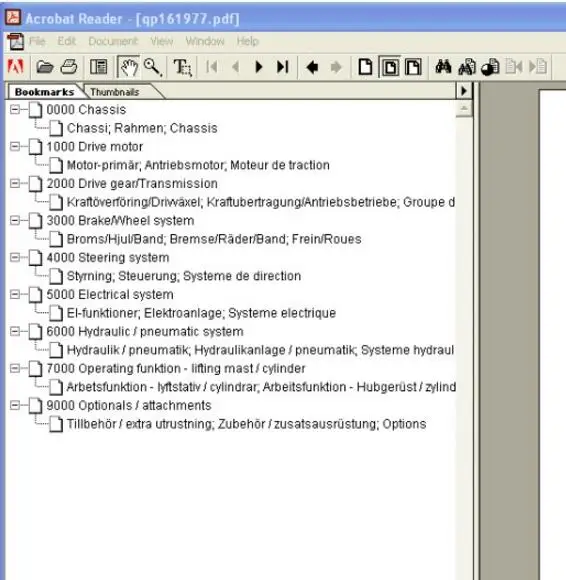The width and height of the screenshot is (566, 580).
Task: Open the bookmarks pane menu arrow
Action: 464,91
